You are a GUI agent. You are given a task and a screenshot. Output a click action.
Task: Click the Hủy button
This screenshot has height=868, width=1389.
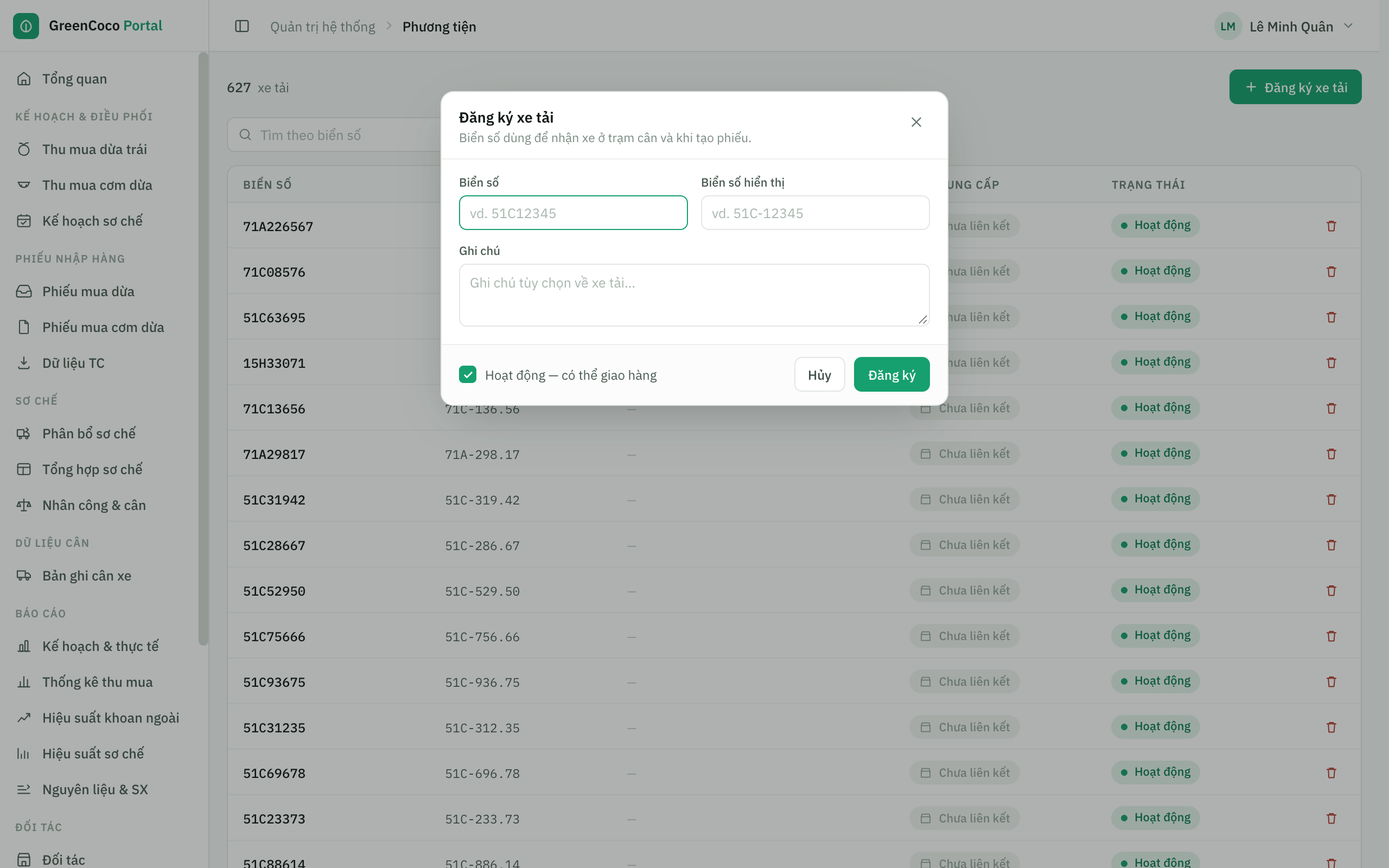point(819,375)
